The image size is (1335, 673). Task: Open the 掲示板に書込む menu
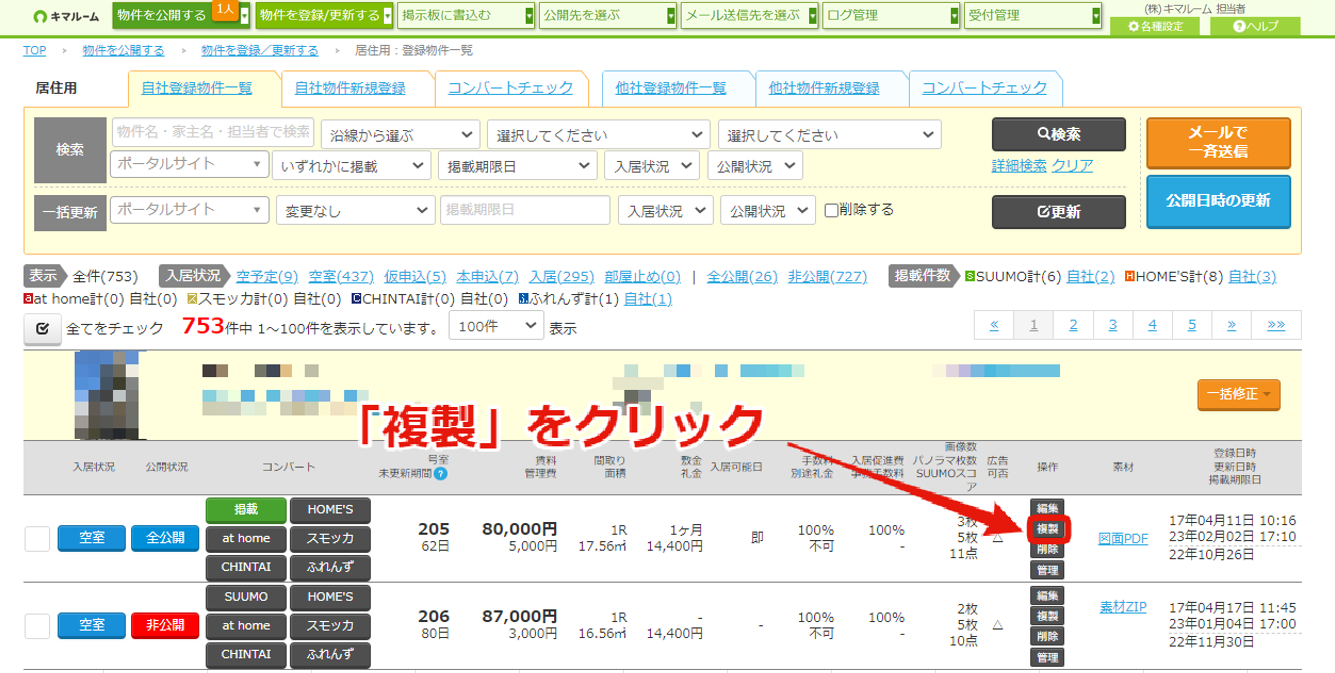click(x=467, y=16)
